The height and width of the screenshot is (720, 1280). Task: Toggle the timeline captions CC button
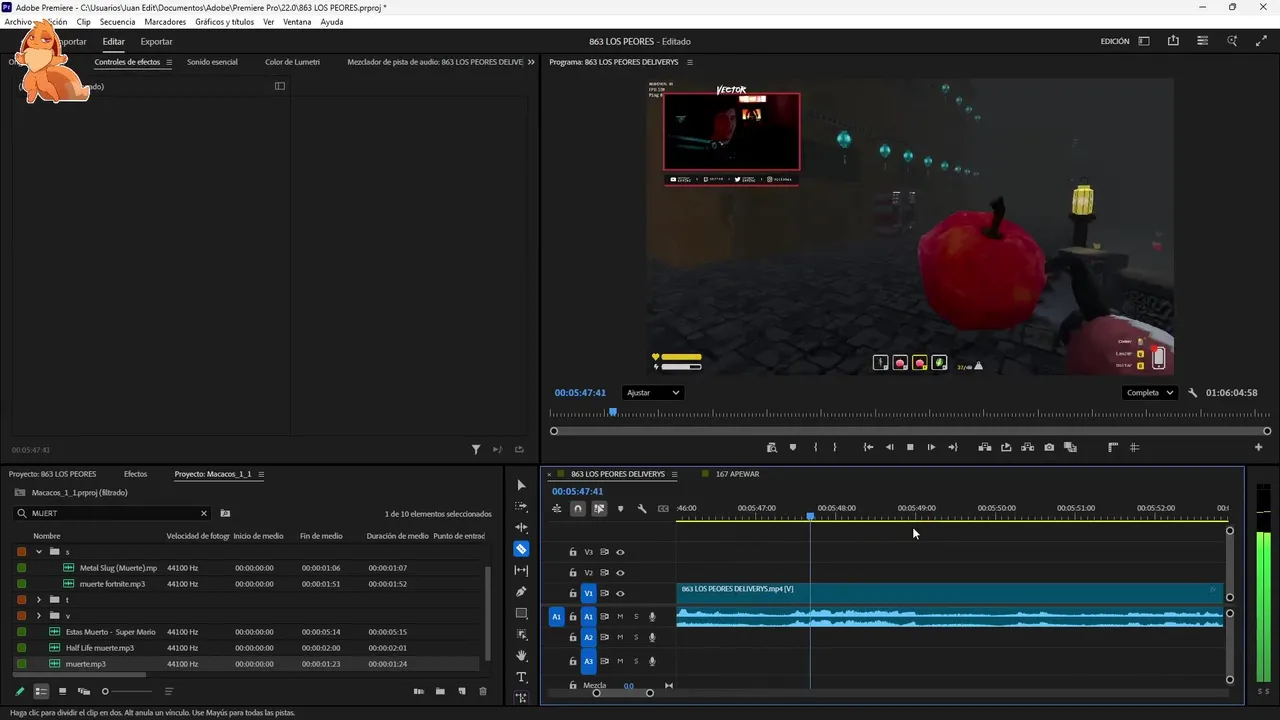click(x=663, y=508)
